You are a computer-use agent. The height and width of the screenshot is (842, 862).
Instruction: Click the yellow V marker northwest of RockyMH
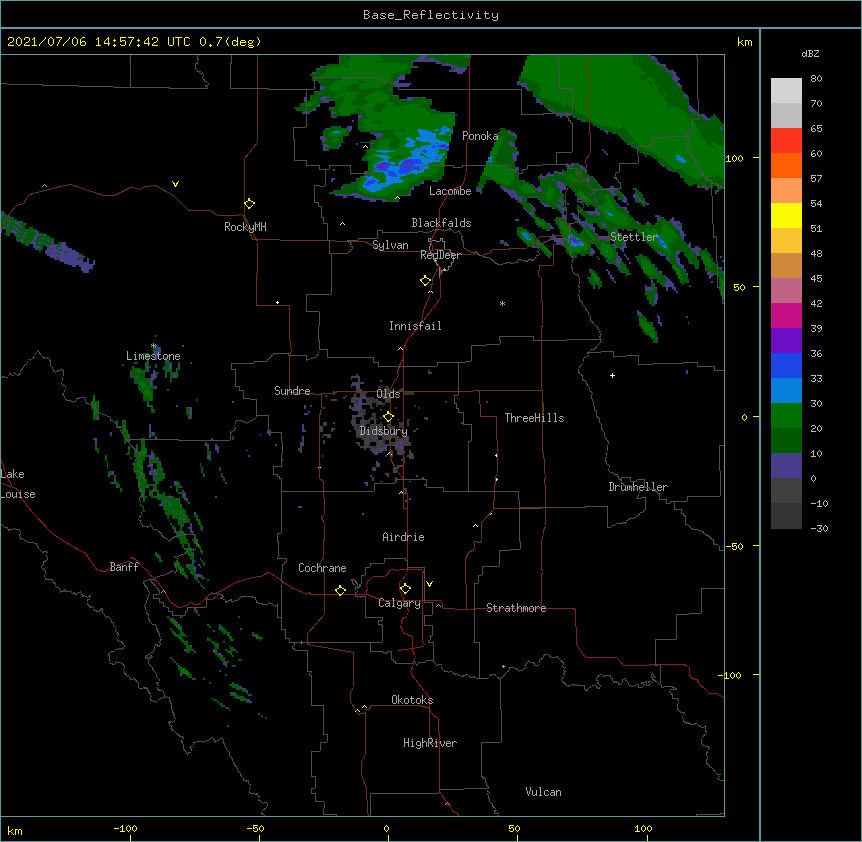click(x=175, y=184)
